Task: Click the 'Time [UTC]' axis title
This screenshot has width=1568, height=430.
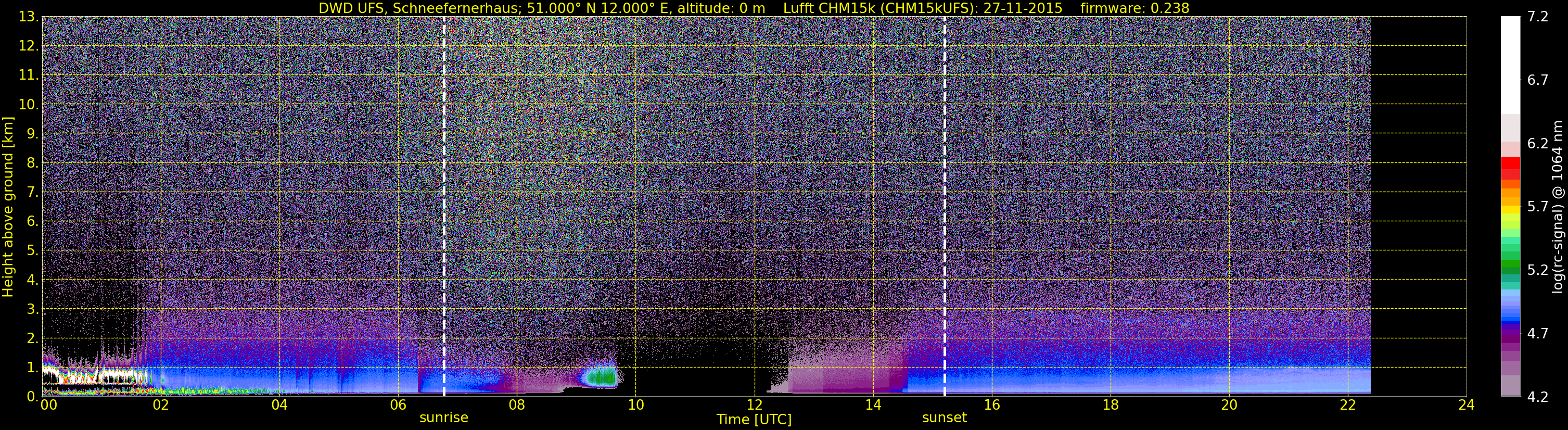Action: click(754, 419)
